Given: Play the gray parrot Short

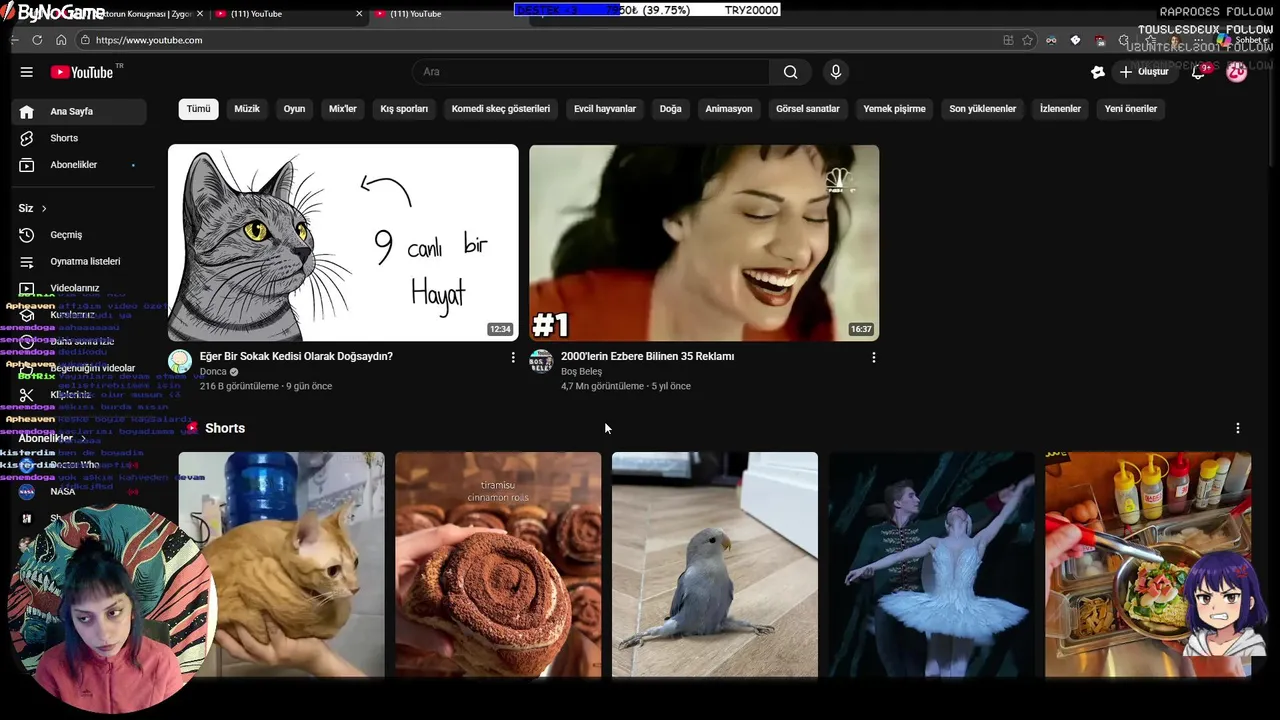Looking at the screenshot, I should [x=715, y=565].
